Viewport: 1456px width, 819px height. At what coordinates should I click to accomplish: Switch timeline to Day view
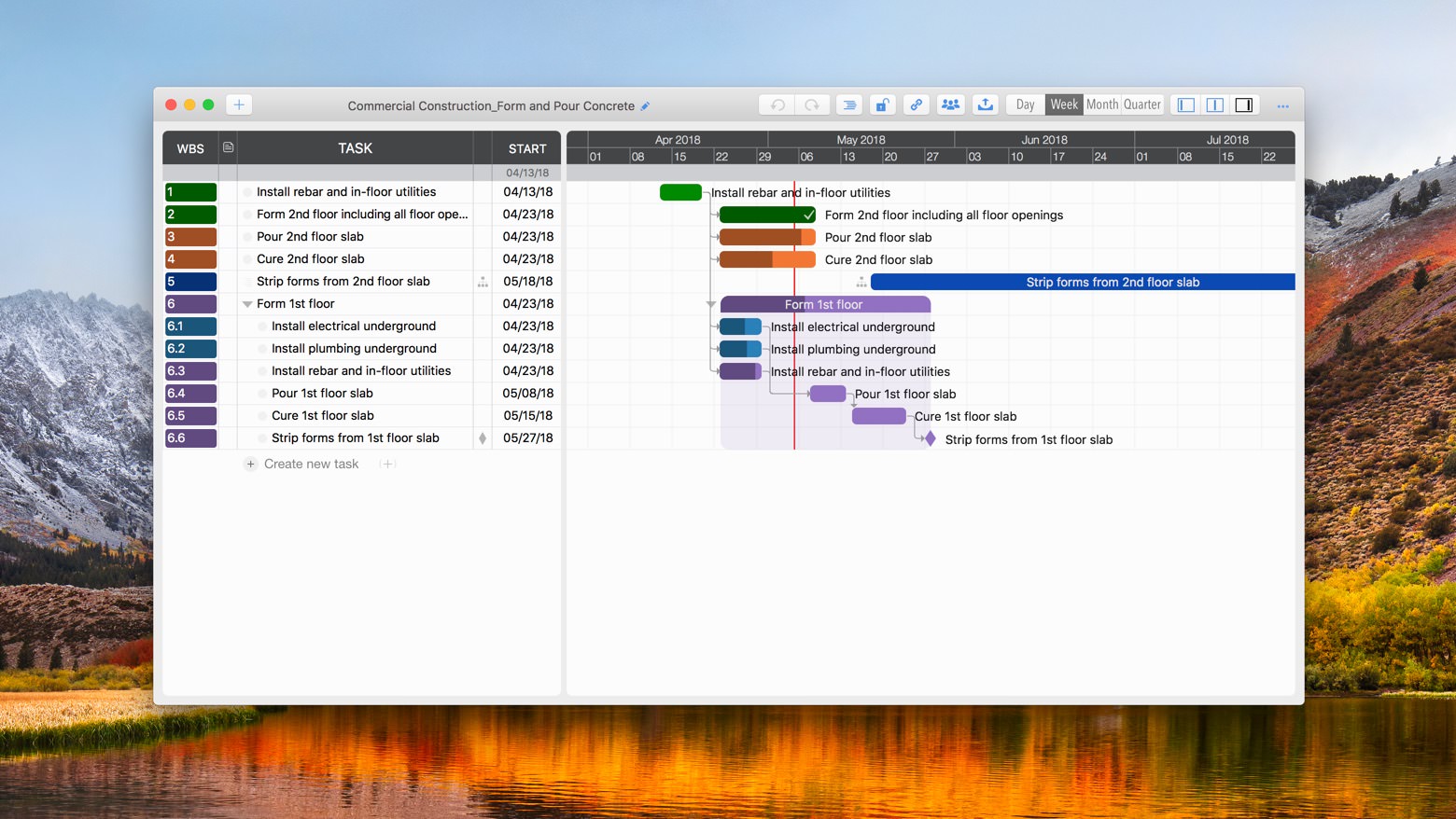point(1025,105)
